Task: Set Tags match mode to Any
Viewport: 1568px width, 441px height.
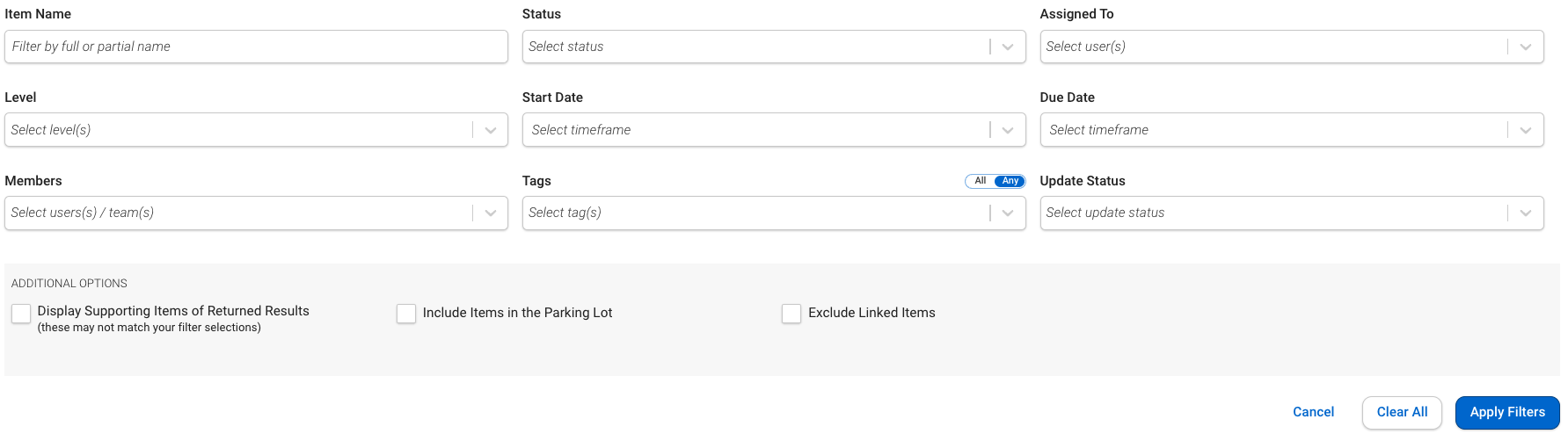Action: [x=1010, y=181]
